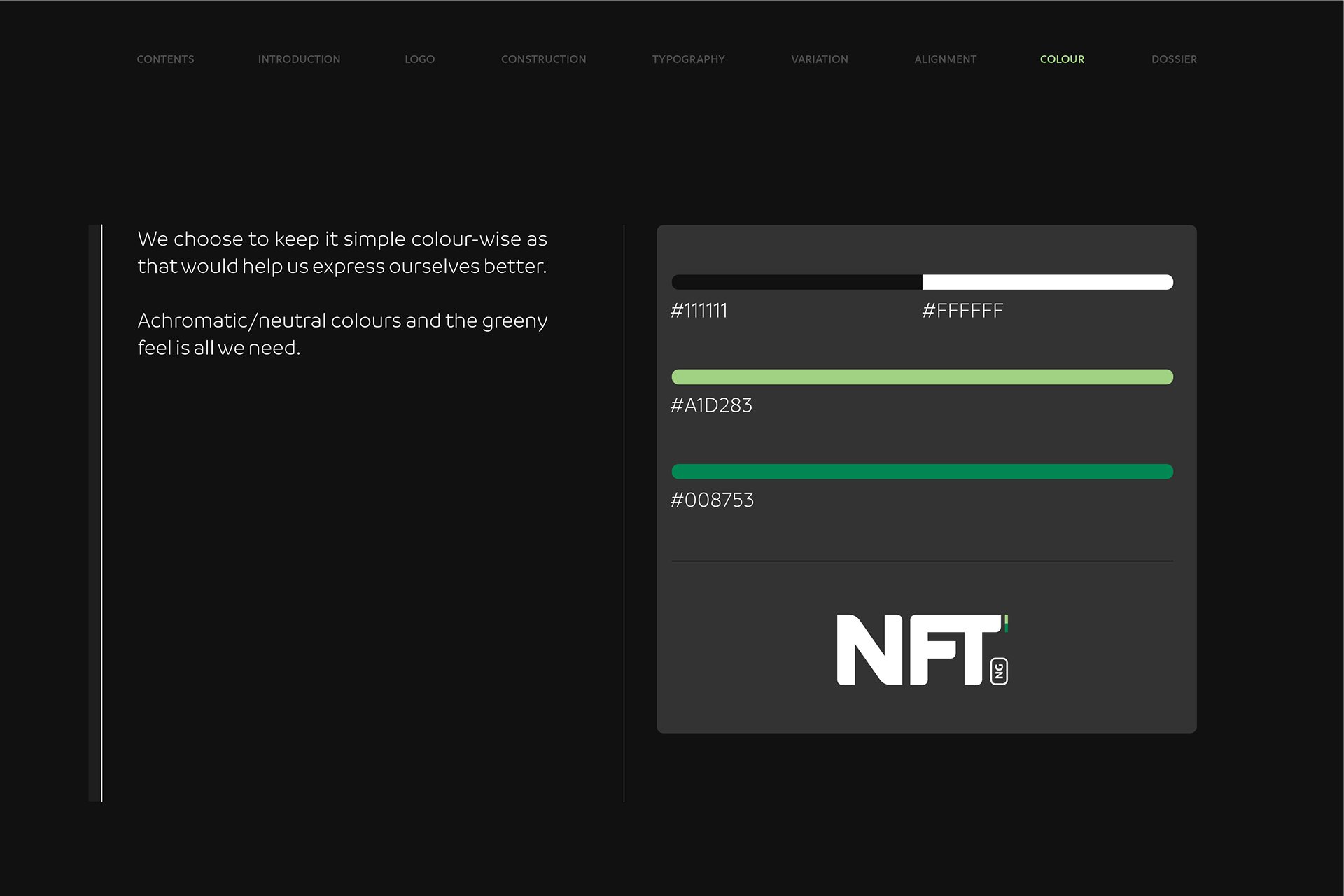The image size is (1344, 896).
Task: Open the Contents section
Action: (165, 59)
